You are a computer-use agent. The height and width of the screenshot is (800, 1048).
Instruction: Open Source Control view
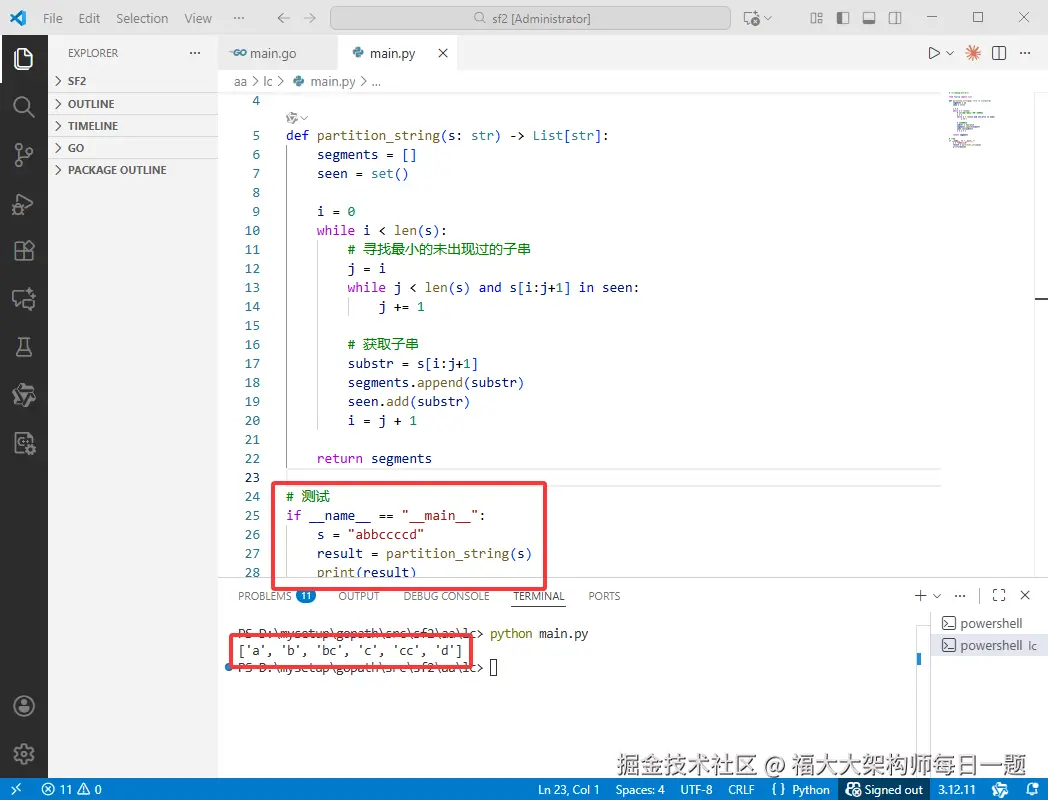[23, 154]
